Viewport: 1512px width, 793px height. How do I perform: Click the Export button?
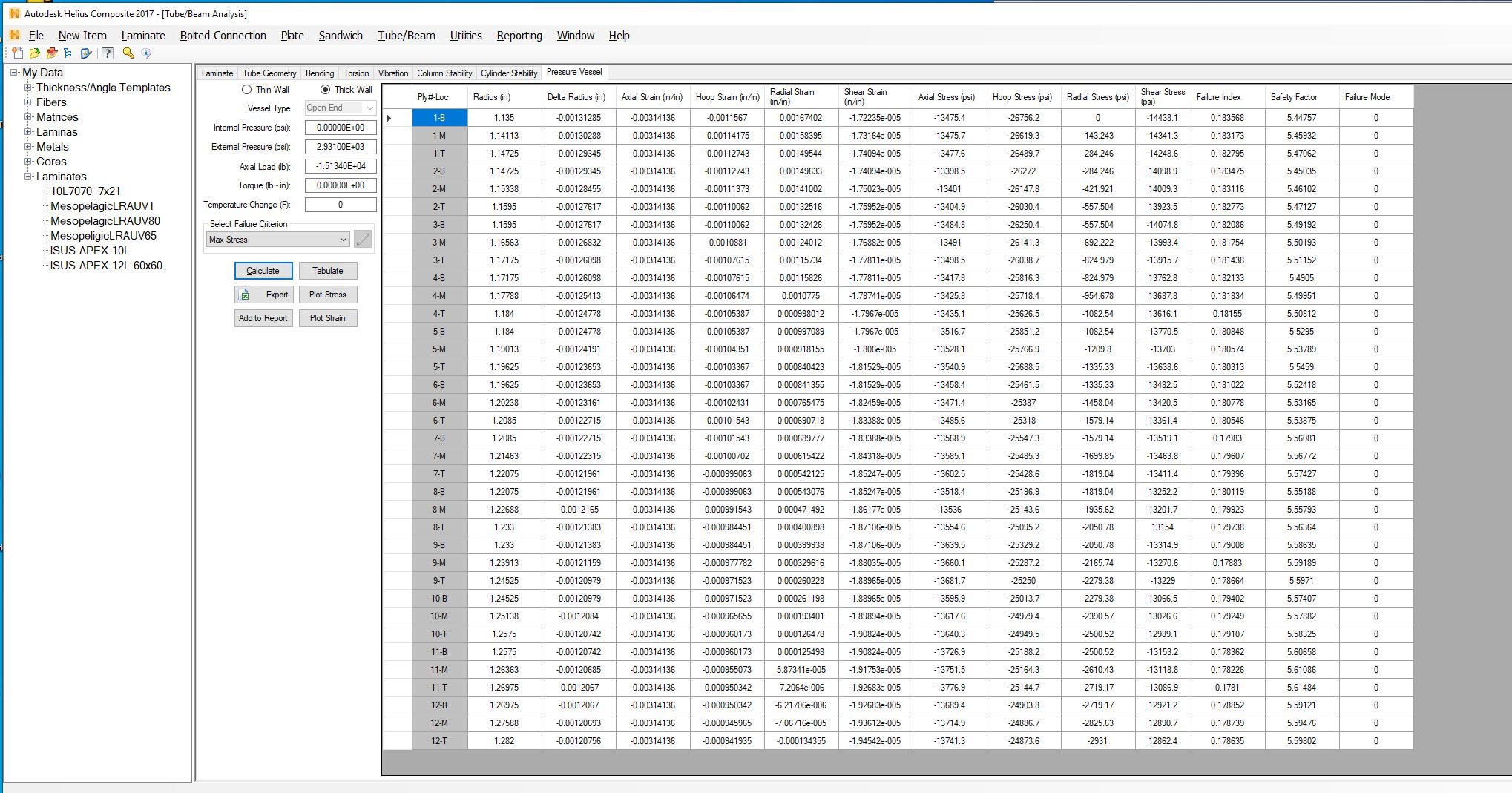[263, 295]
